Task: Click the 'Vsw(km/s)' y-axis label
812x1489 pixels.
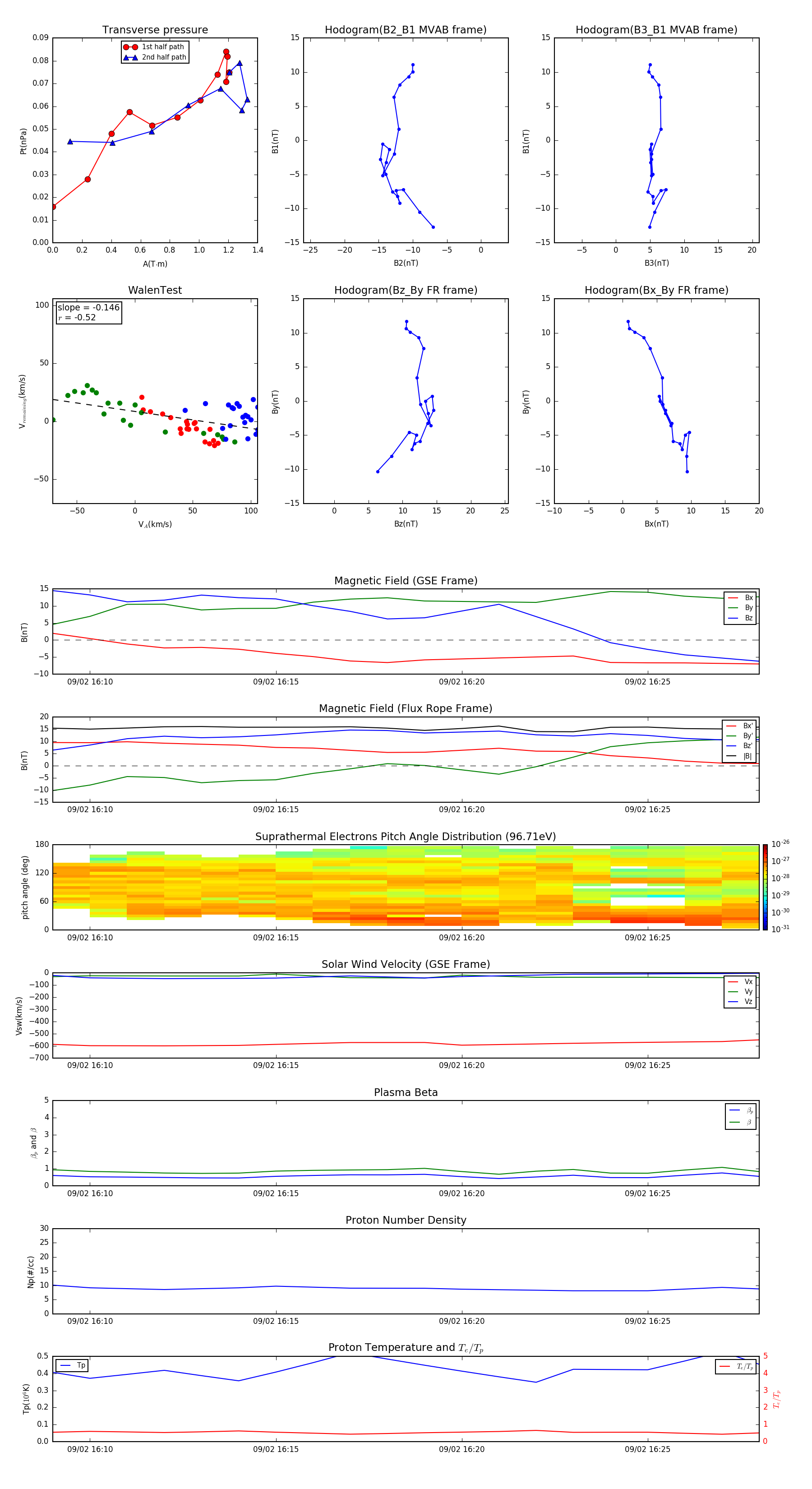Action: (19, 1016)
